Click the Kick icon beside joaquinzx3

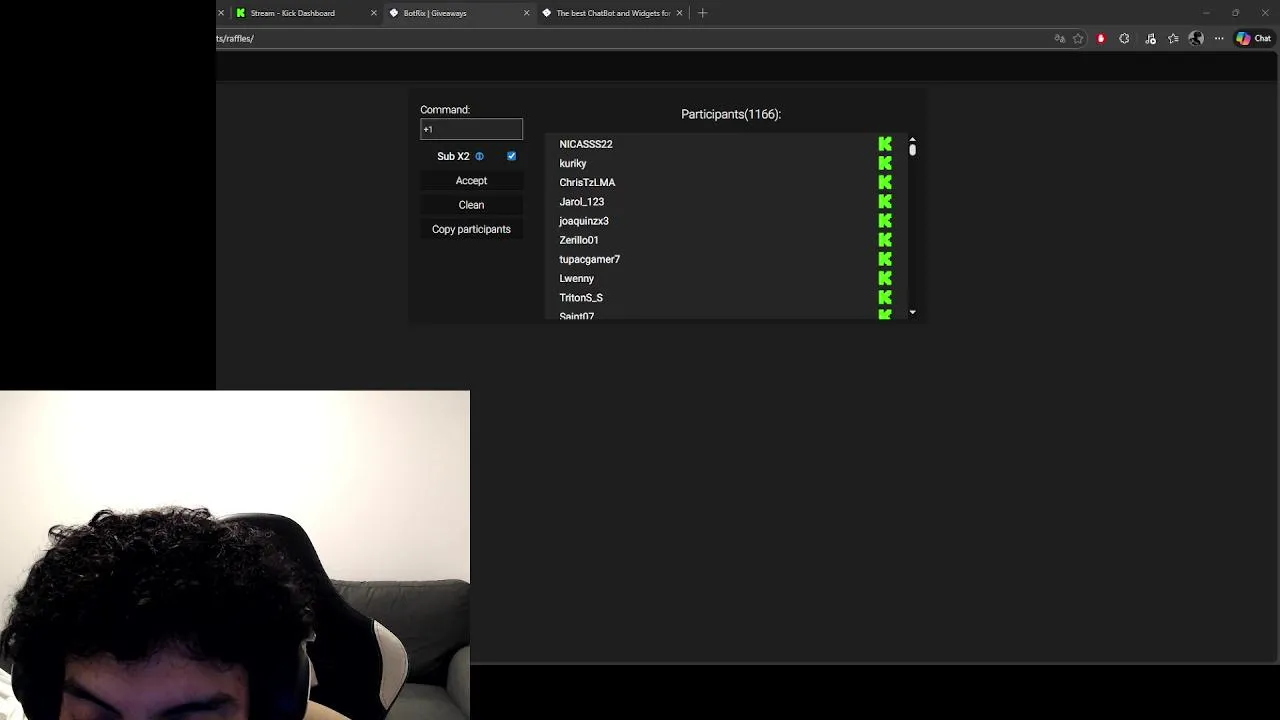click(x=885, y=221)
